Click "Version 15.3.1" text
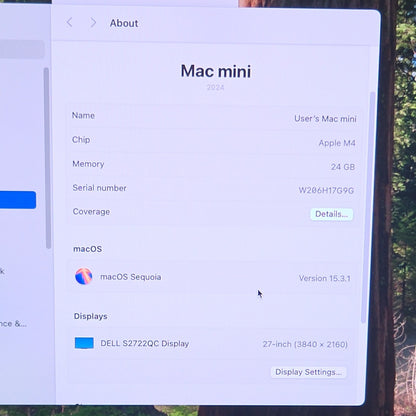This screenshot has width=416, height=416. coord(324,278)
